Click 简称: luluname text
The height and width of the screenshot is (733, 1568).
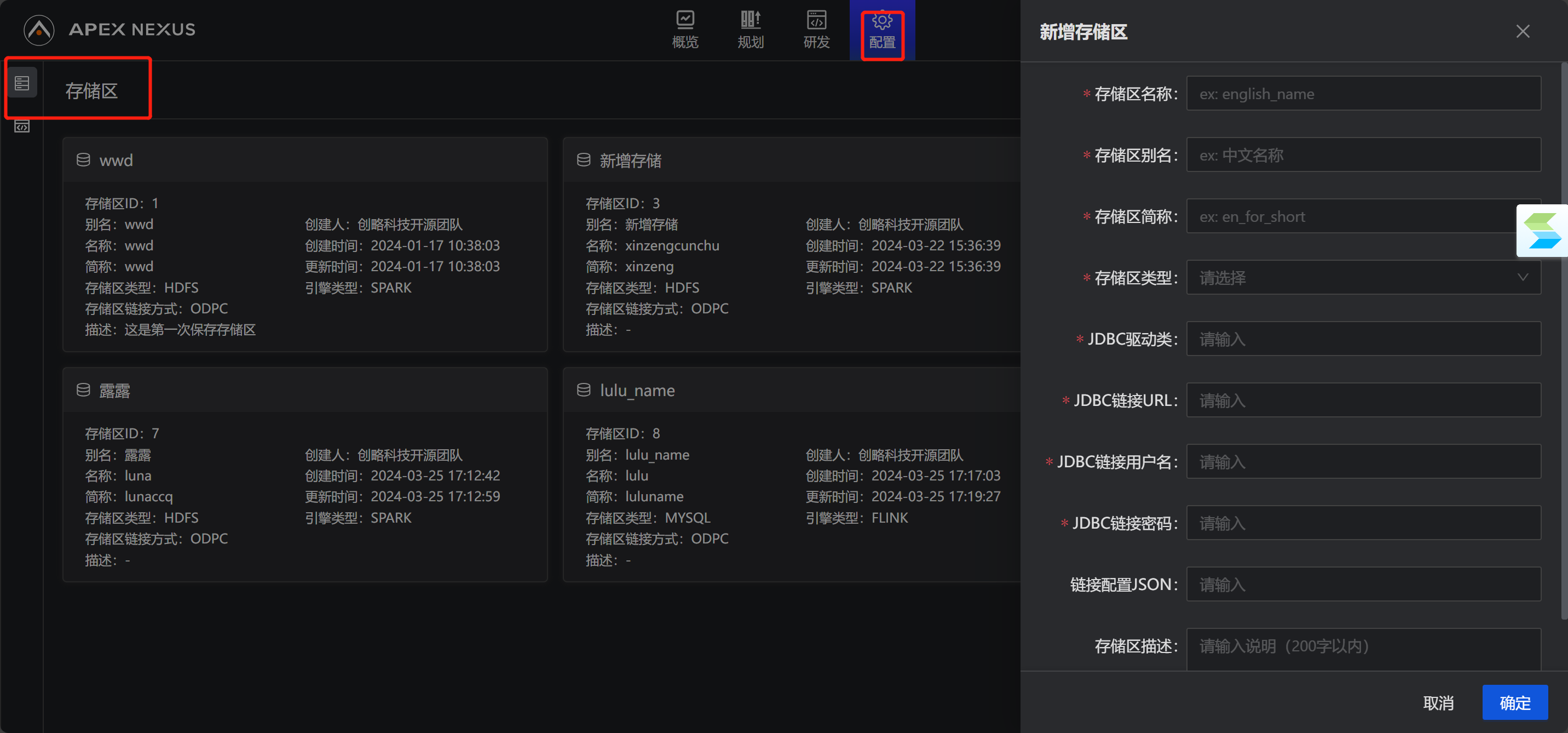(x=634, y=496)
